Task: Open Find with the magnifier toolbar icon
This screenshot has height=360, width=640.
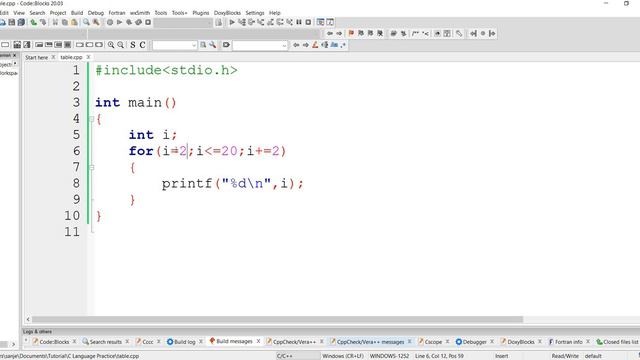Action: (86, 22)
